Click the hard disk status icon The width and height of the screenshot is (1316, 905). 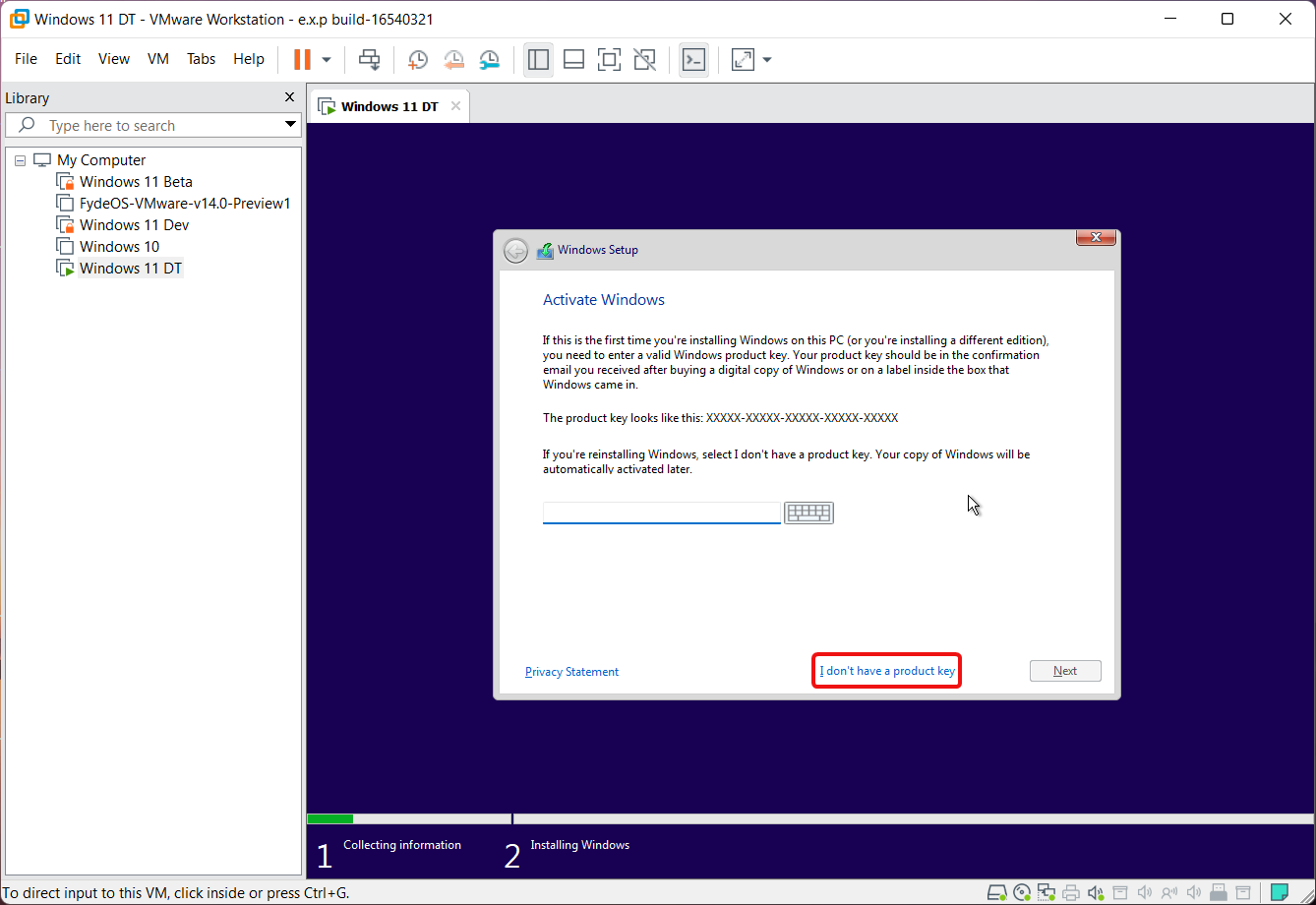(996, 893)
